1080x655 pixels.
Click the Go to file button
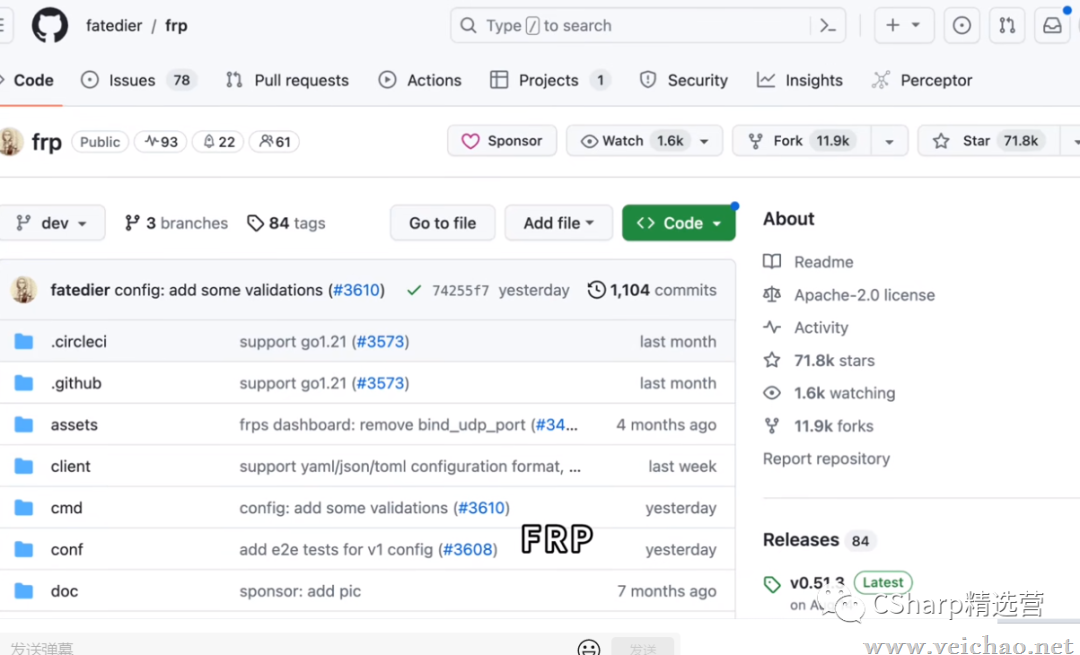point(442,223)
